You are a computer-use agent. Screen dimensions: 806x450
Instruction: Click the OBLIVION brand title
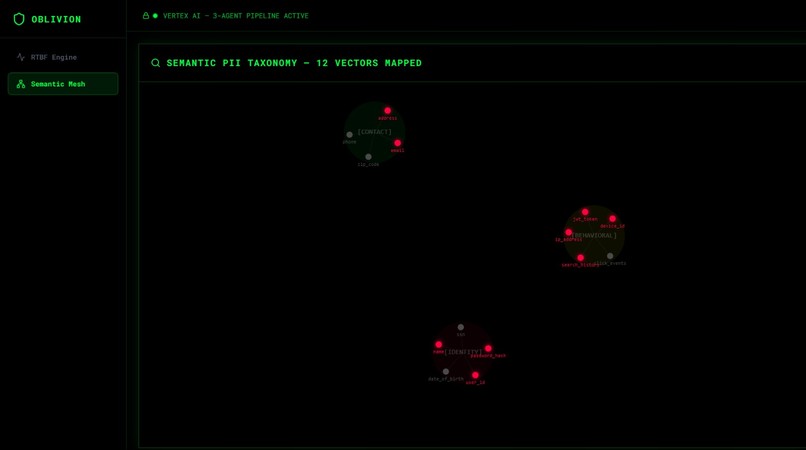click(56, 20)
